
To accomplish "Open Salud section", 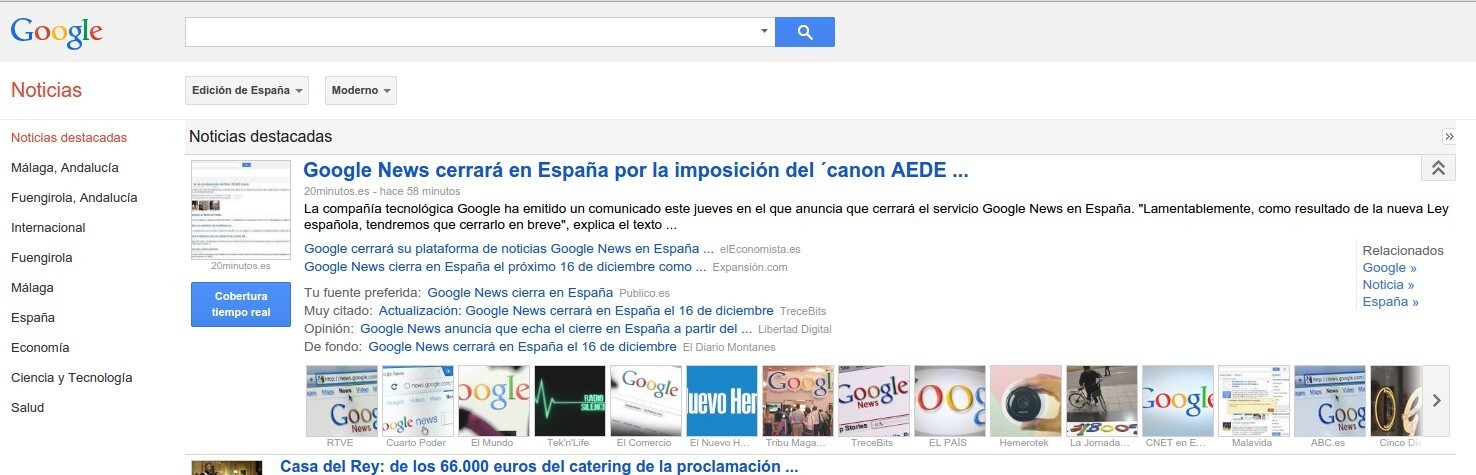I will click(x=28, y=408).
